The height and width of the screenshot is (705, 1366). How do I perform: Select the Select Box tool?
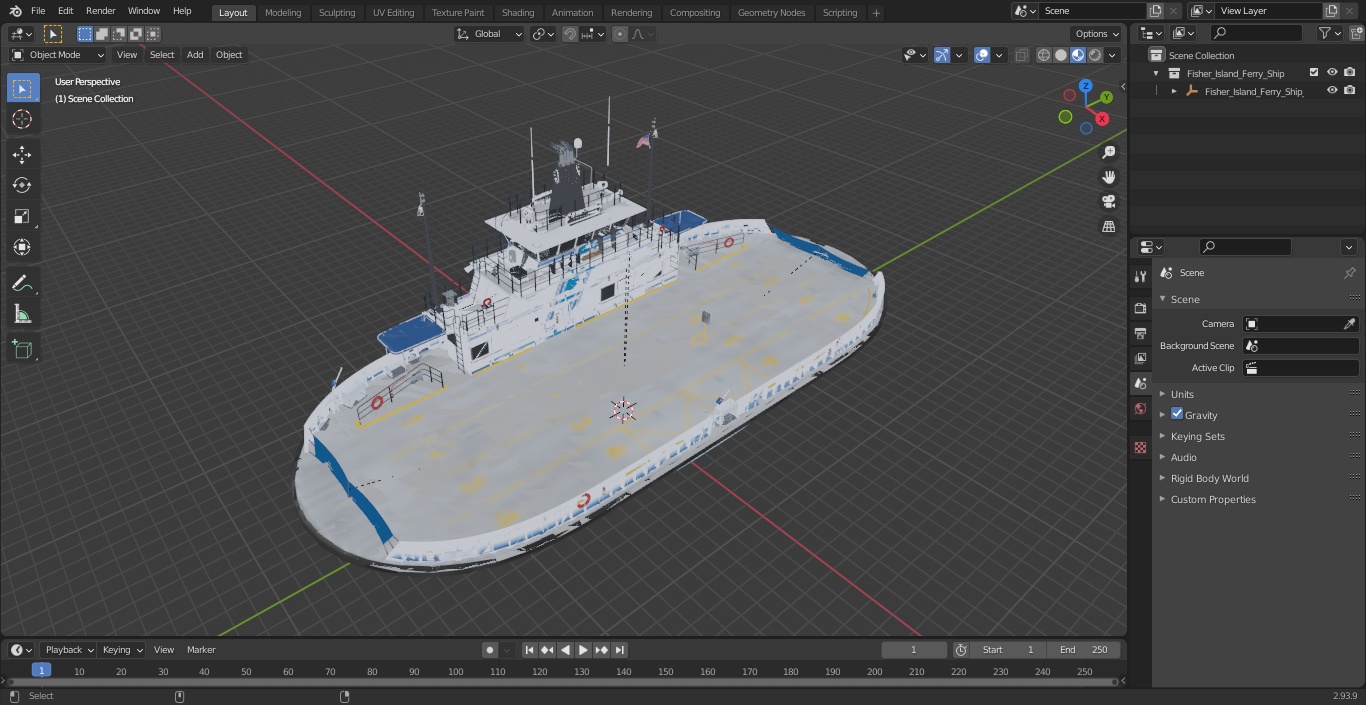(x=22, y=88)
